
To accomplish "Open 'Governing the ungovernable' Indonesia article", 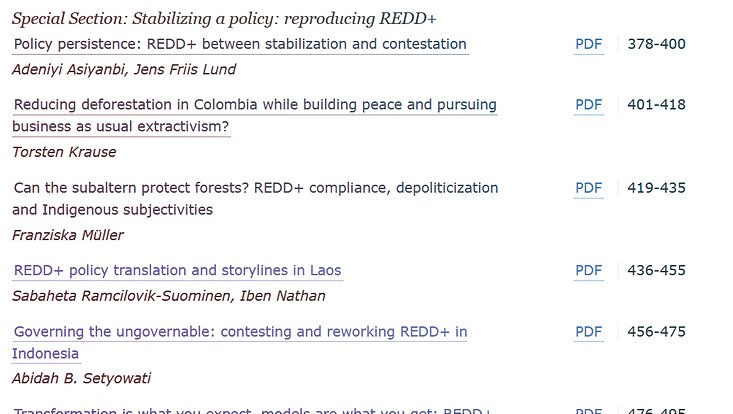I will 240,342.
